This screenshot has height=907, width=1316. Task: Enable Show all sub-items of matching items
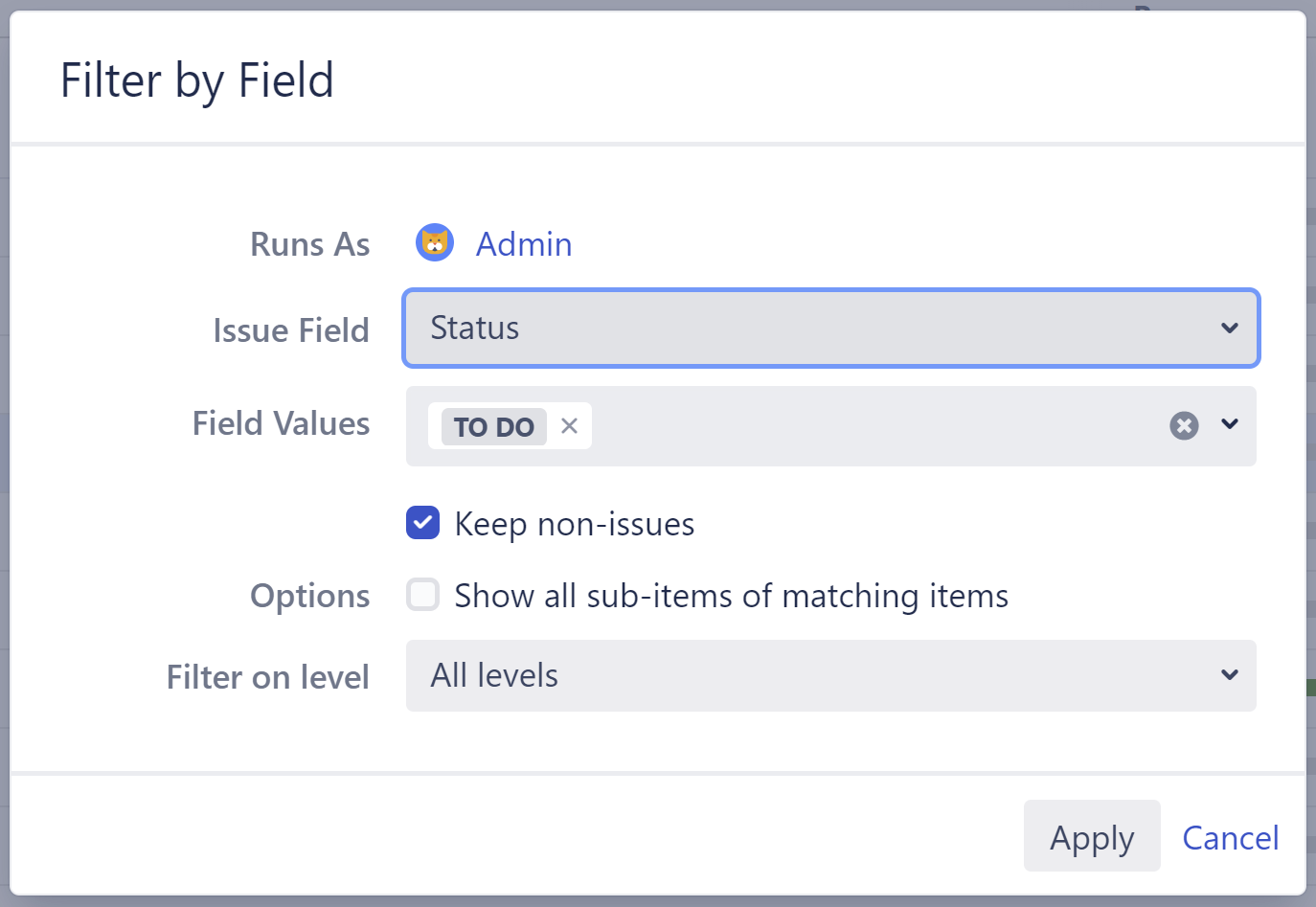422,595
